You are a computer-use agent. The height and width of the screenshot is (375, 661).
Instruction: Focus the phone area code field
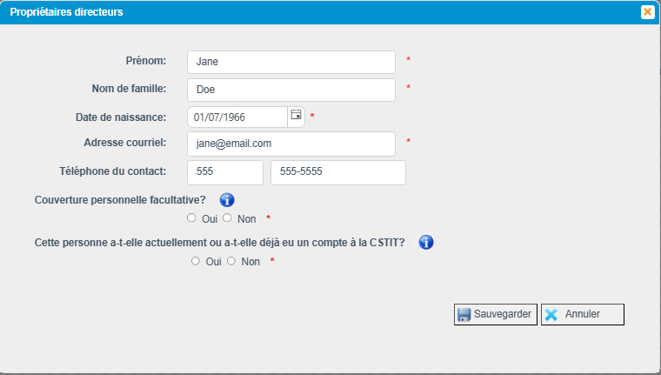coord(225,172)
